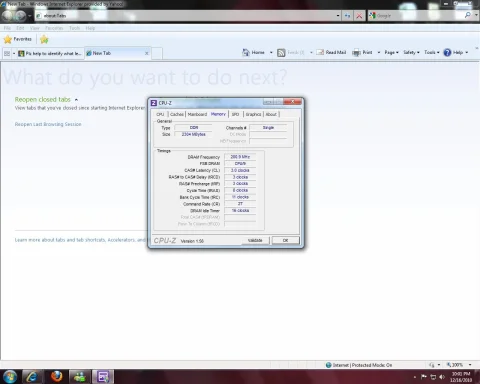Screen dimensions: 480x384
Task: Click the Internet Explorer Forward arrow button
Action: [20, 15]
